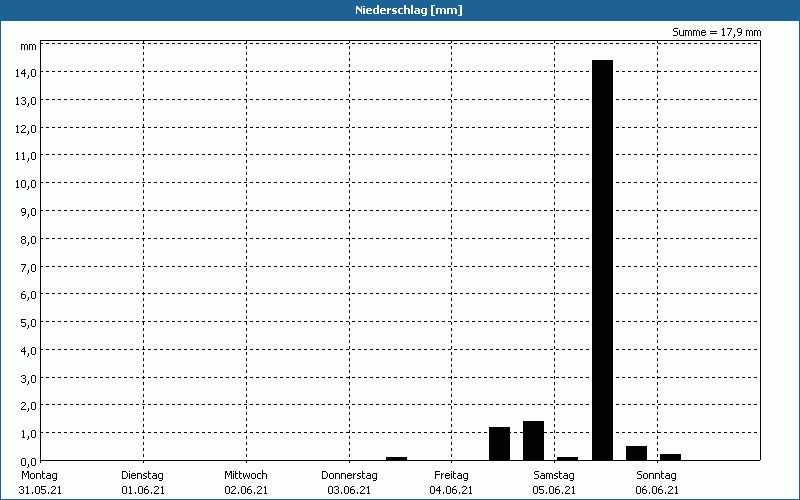The width and height of the screenshot is (800, 500).
Task: Click the 3,0 y-axis label
Action: pos(28,379)
